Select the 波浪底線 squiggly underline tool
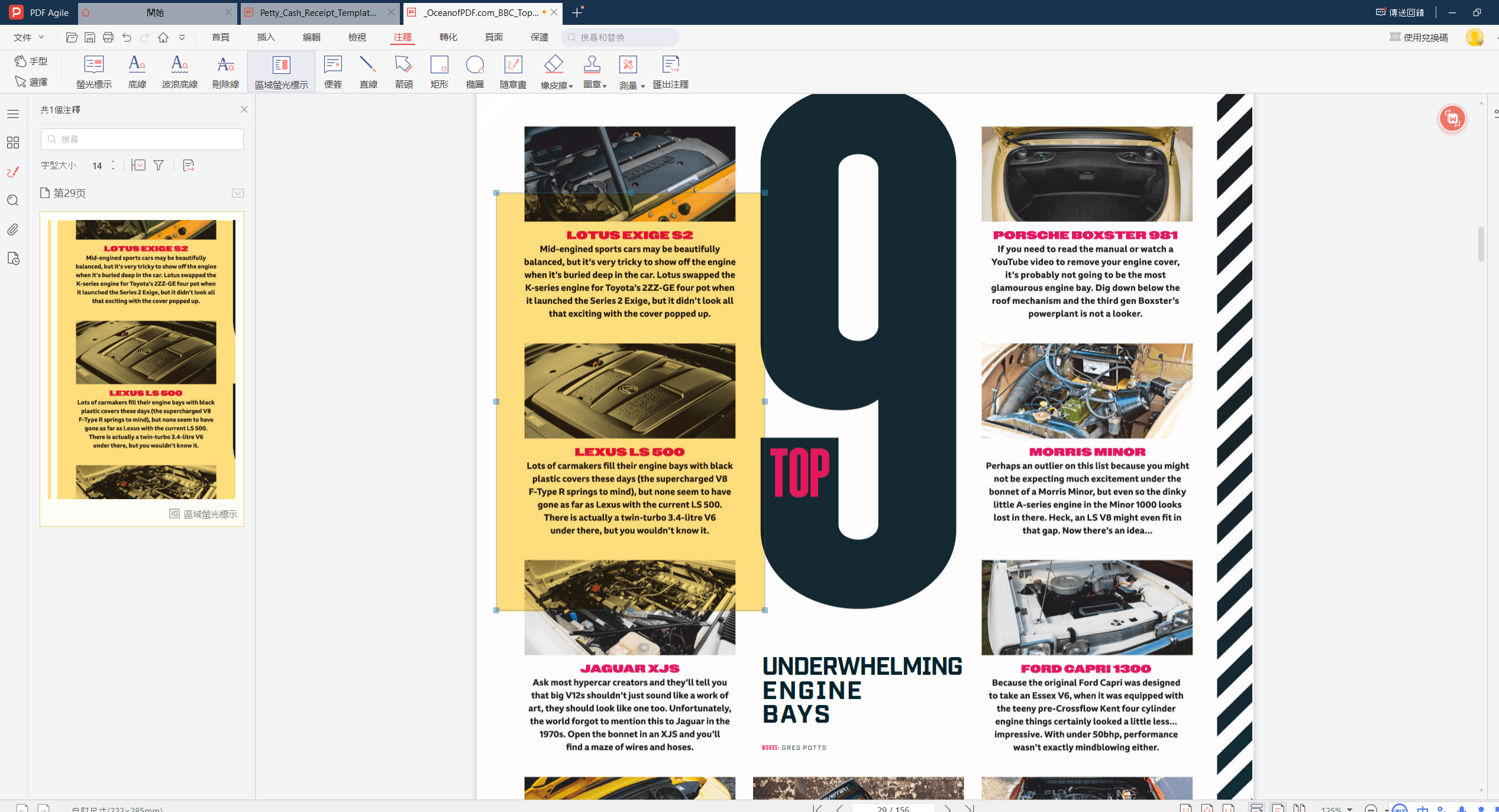This screenshot has width=1499, height=812. point(180,72)
